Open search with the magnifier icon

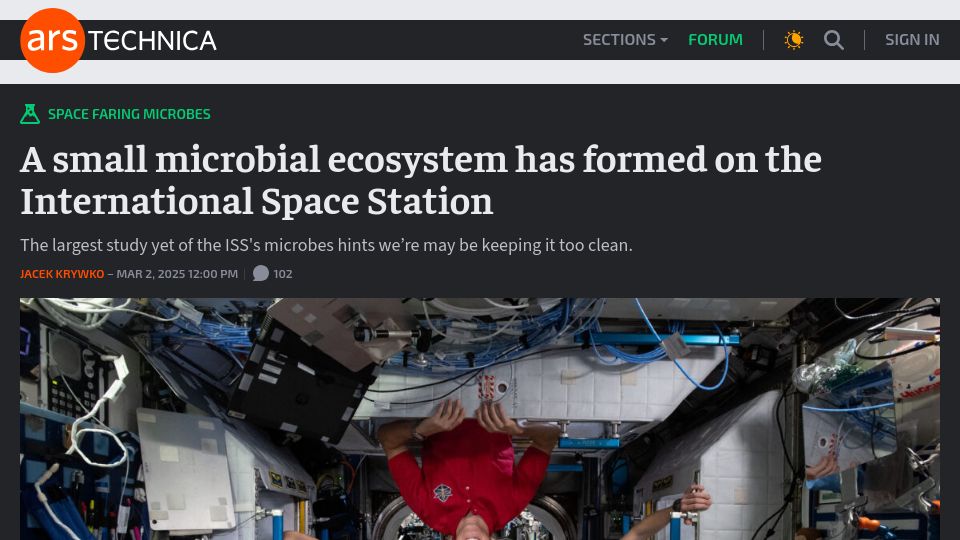[x=833, y=40]
